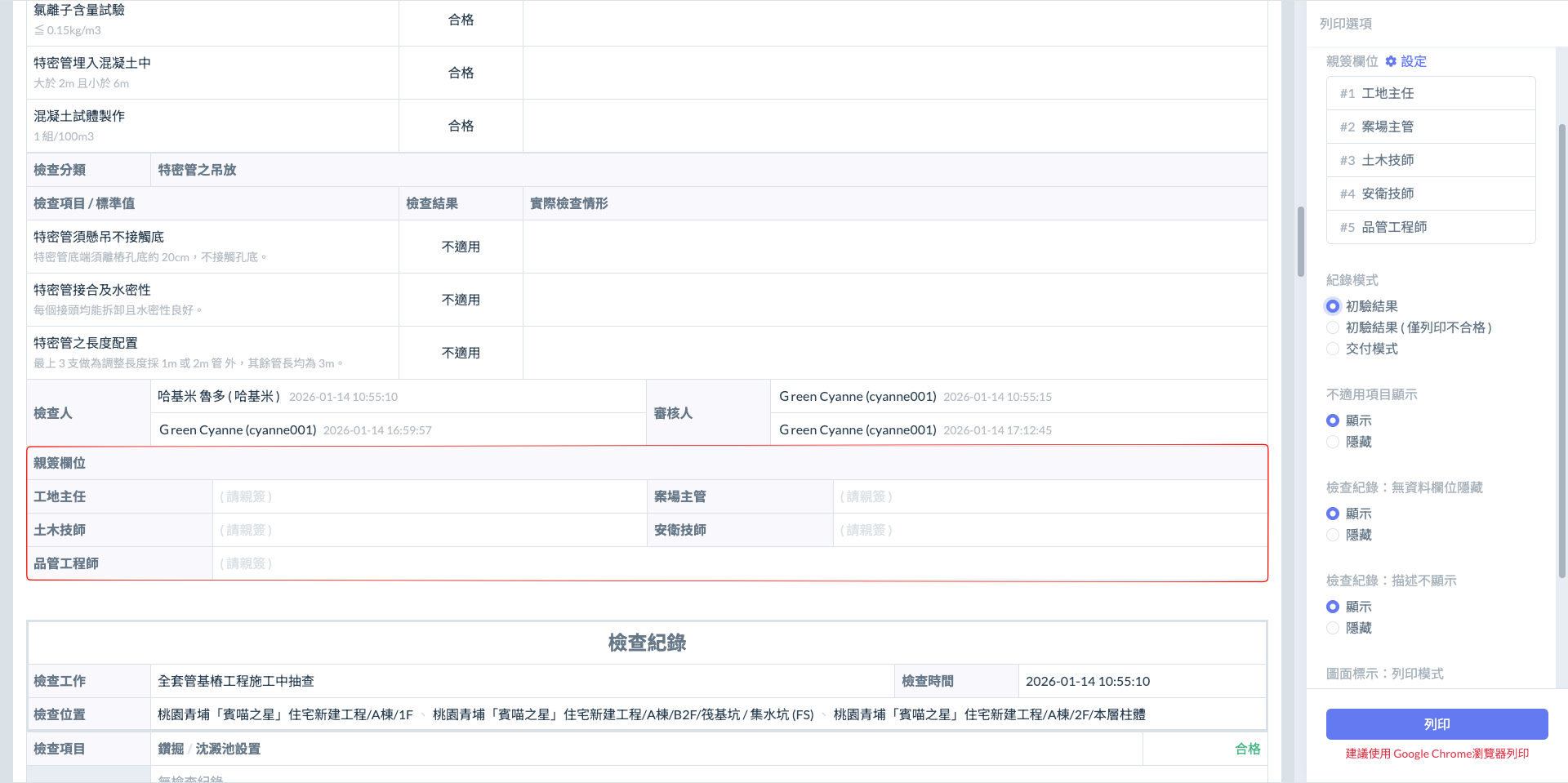Select signature field #3 土木技師
The height and width of the screenshot is (783, 1568).
[x=1431, y=160]
